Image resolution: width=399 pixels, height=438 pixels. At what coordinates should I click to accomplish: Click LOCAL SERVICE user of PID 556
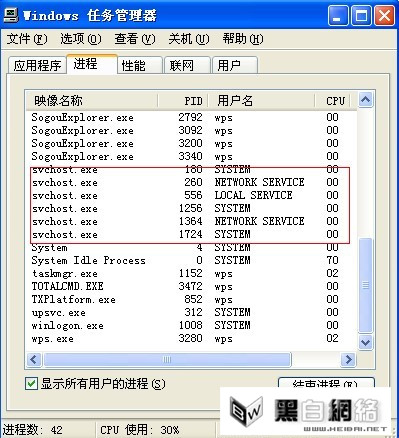[x=253, y=195]
